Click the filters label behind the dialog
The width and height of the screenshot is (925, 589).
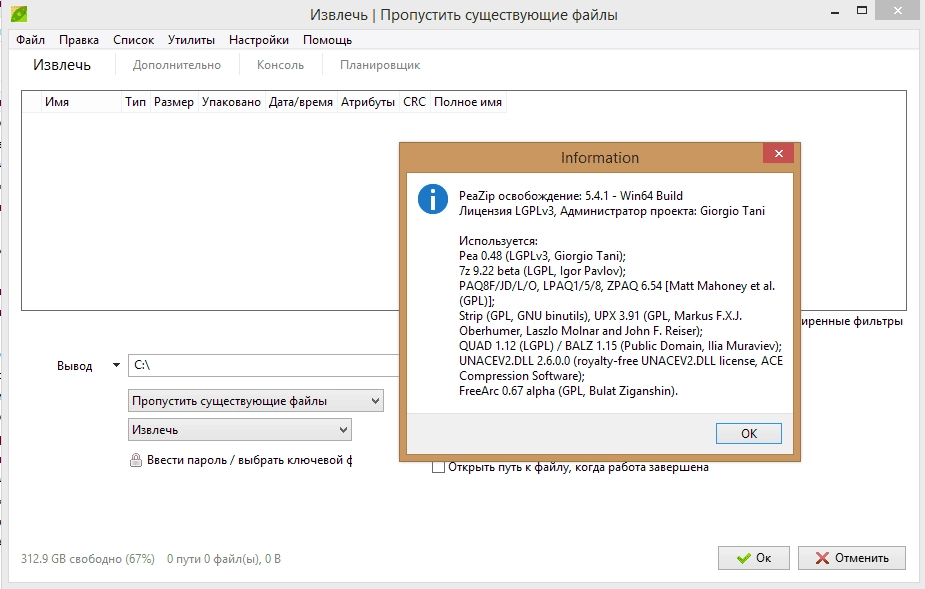click(x=852, y=321)
